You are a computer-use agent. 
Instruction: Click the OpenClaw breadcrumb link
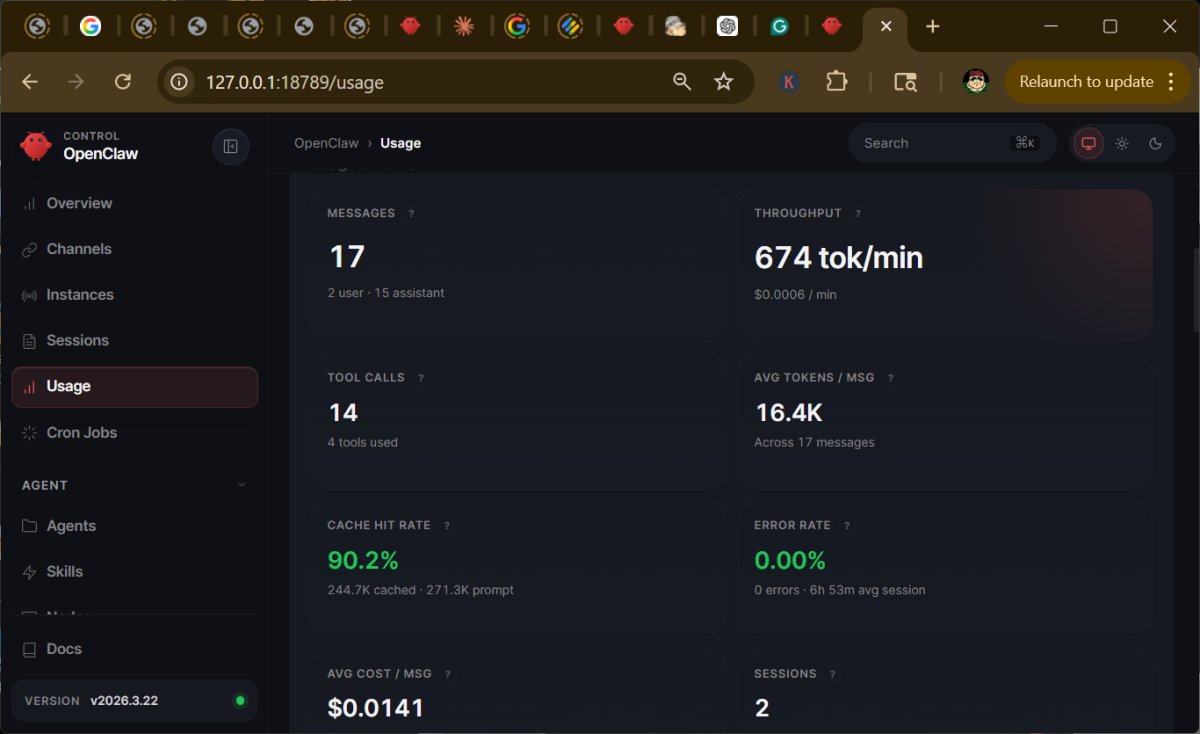point(326,143)
